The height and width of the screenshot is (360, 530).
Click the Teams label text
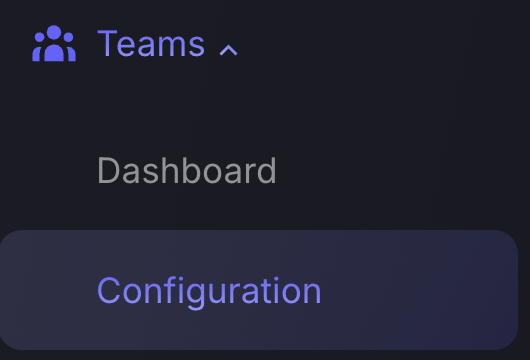[x=151, y=44]
